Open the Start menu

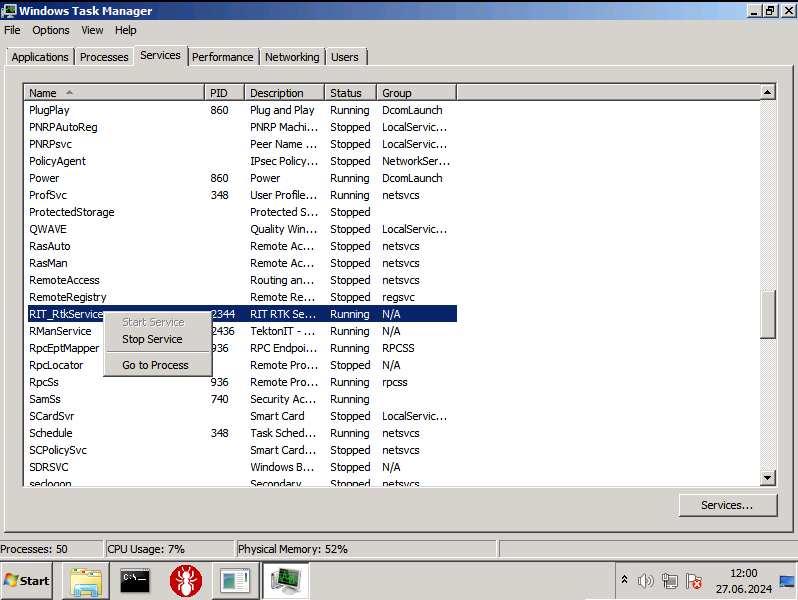tap(27, 580)
